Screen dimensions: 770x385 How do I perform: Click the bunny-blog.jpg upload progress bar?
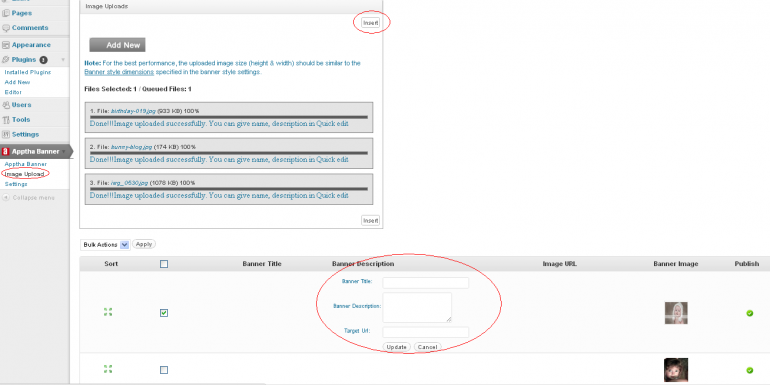click(x=229, y=153)
